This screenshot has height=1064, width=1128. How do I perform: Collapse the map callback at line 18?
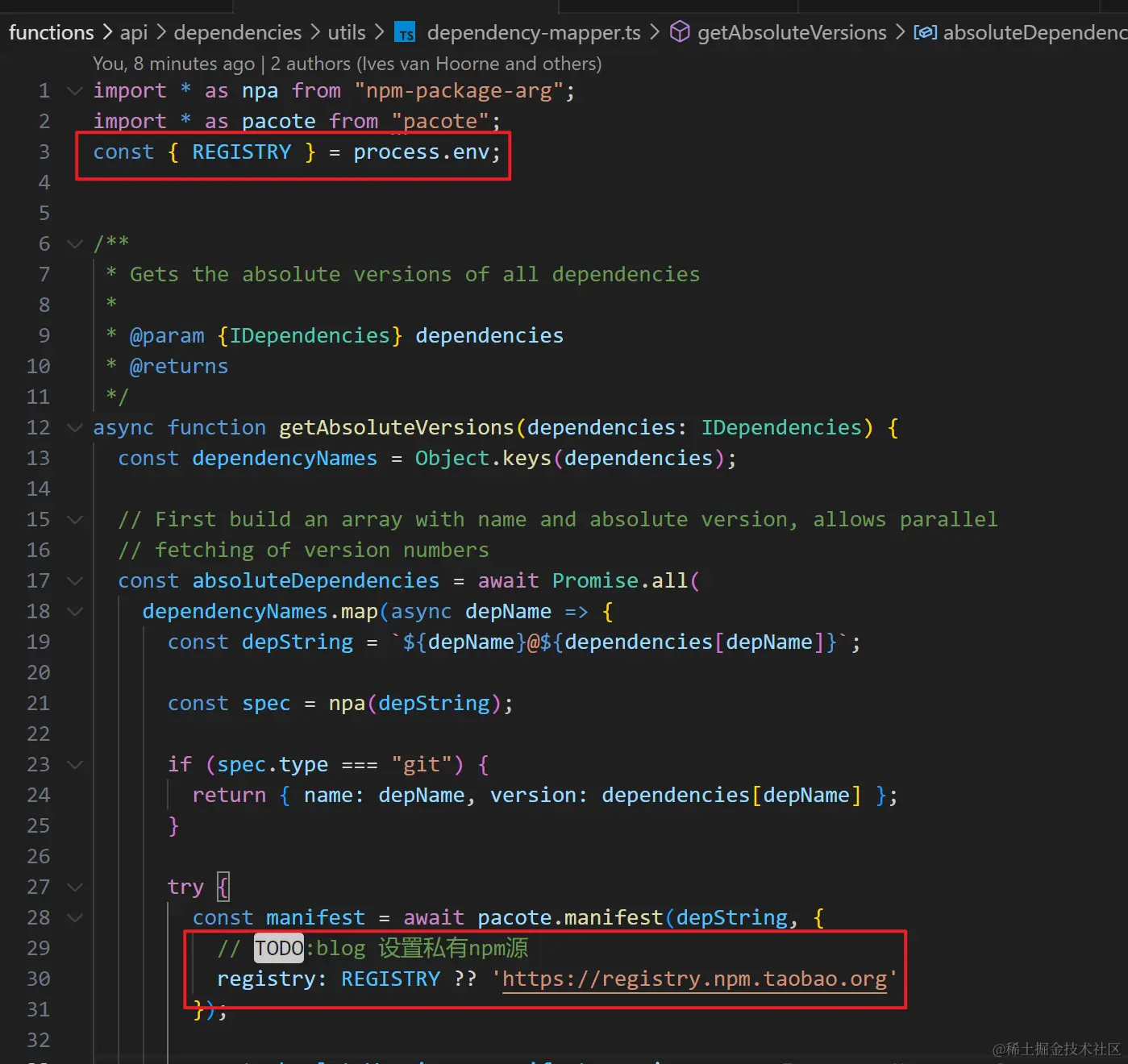click(74, 611)
